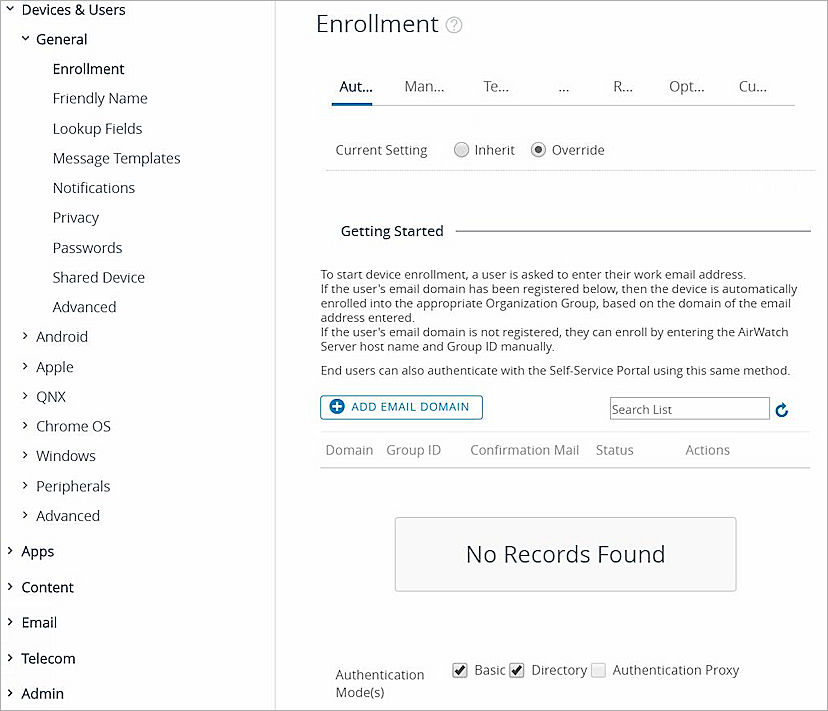Select Passwords in the sidebar
The width and height of the screenshot is (828, 711).
87,247
